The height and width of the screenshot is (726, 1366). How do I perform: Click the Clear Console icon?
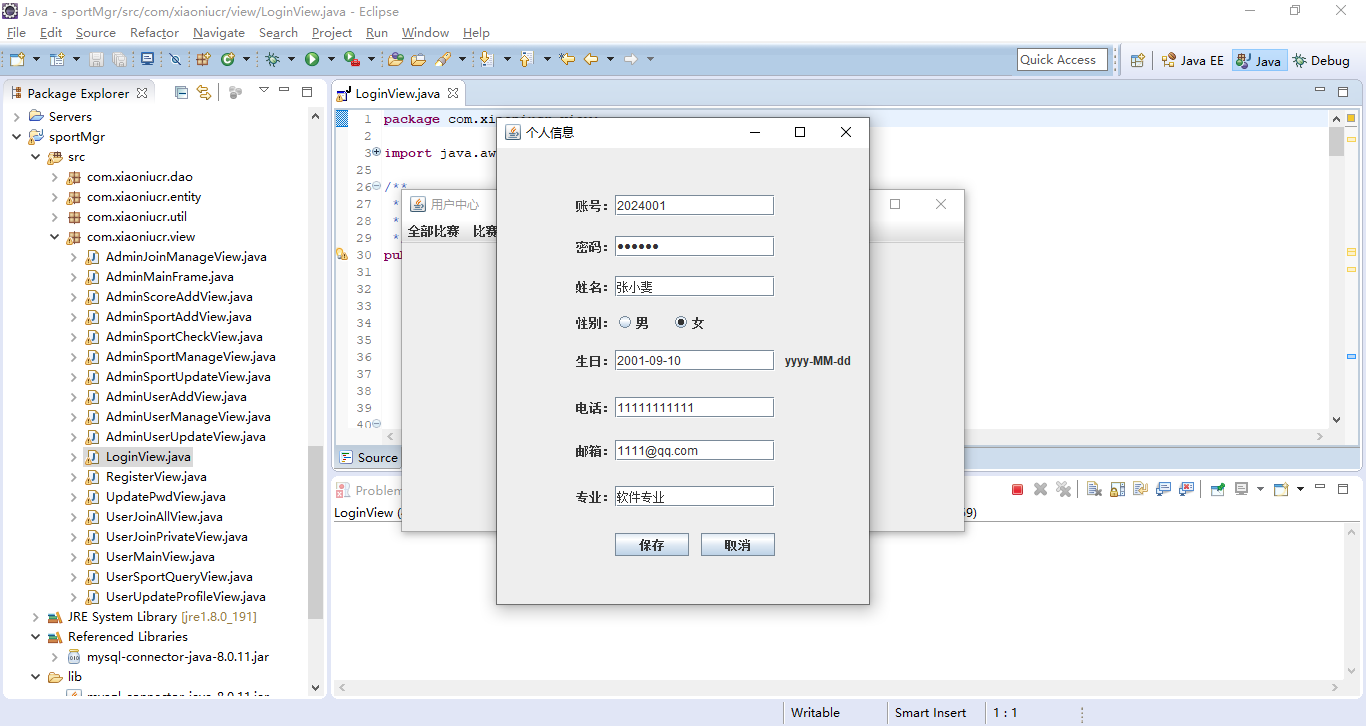point(1094,490)
